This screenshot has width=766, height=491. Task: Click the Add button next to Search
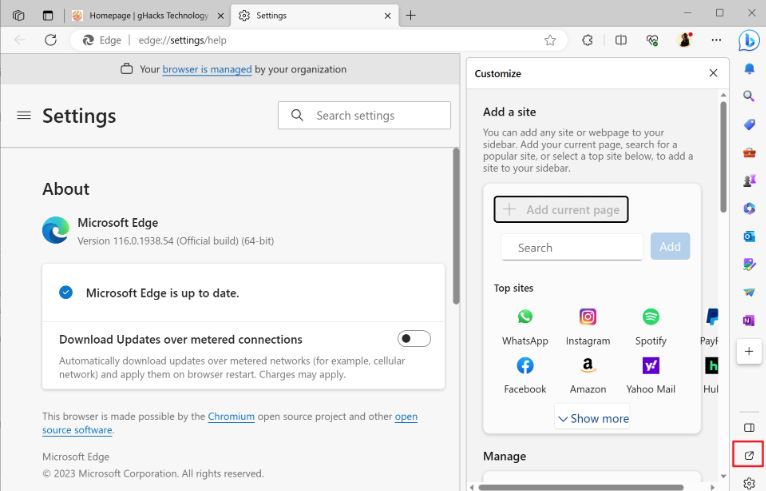670,246
